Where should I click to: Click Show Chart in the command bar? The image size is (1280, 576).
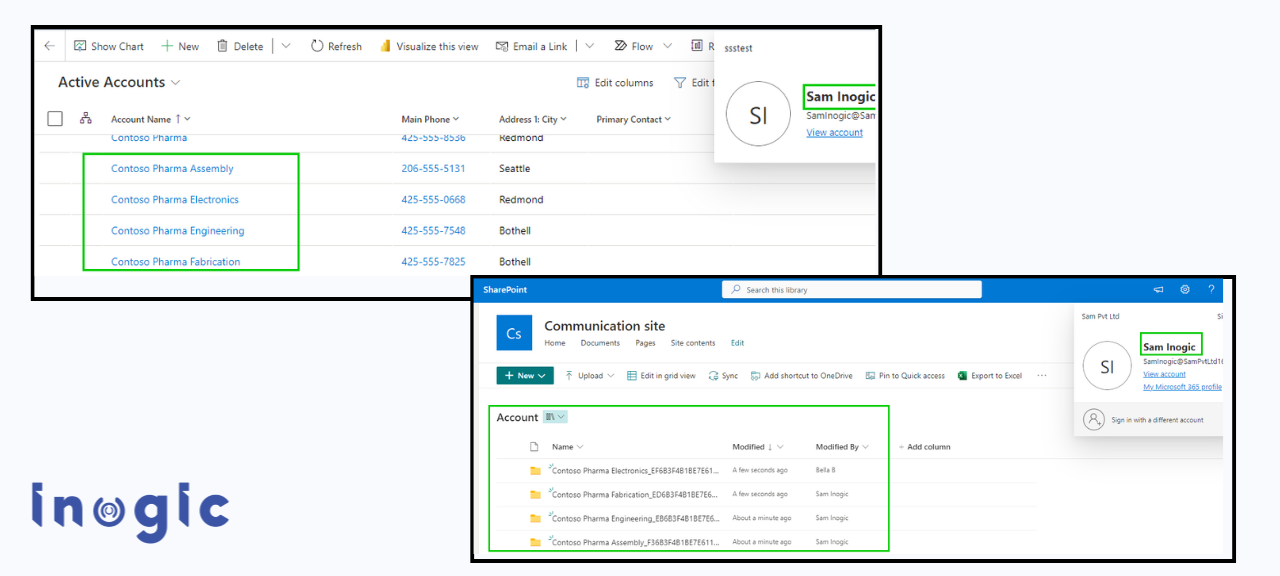click(x=108, y=46)
